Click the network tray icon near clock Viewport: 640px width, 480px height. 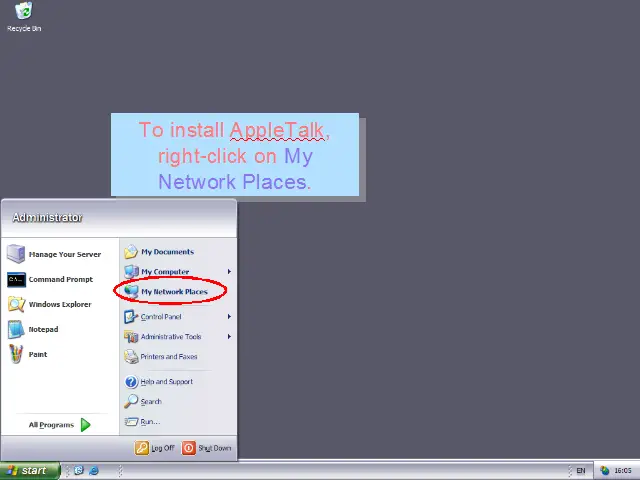(x=604, y=471)
